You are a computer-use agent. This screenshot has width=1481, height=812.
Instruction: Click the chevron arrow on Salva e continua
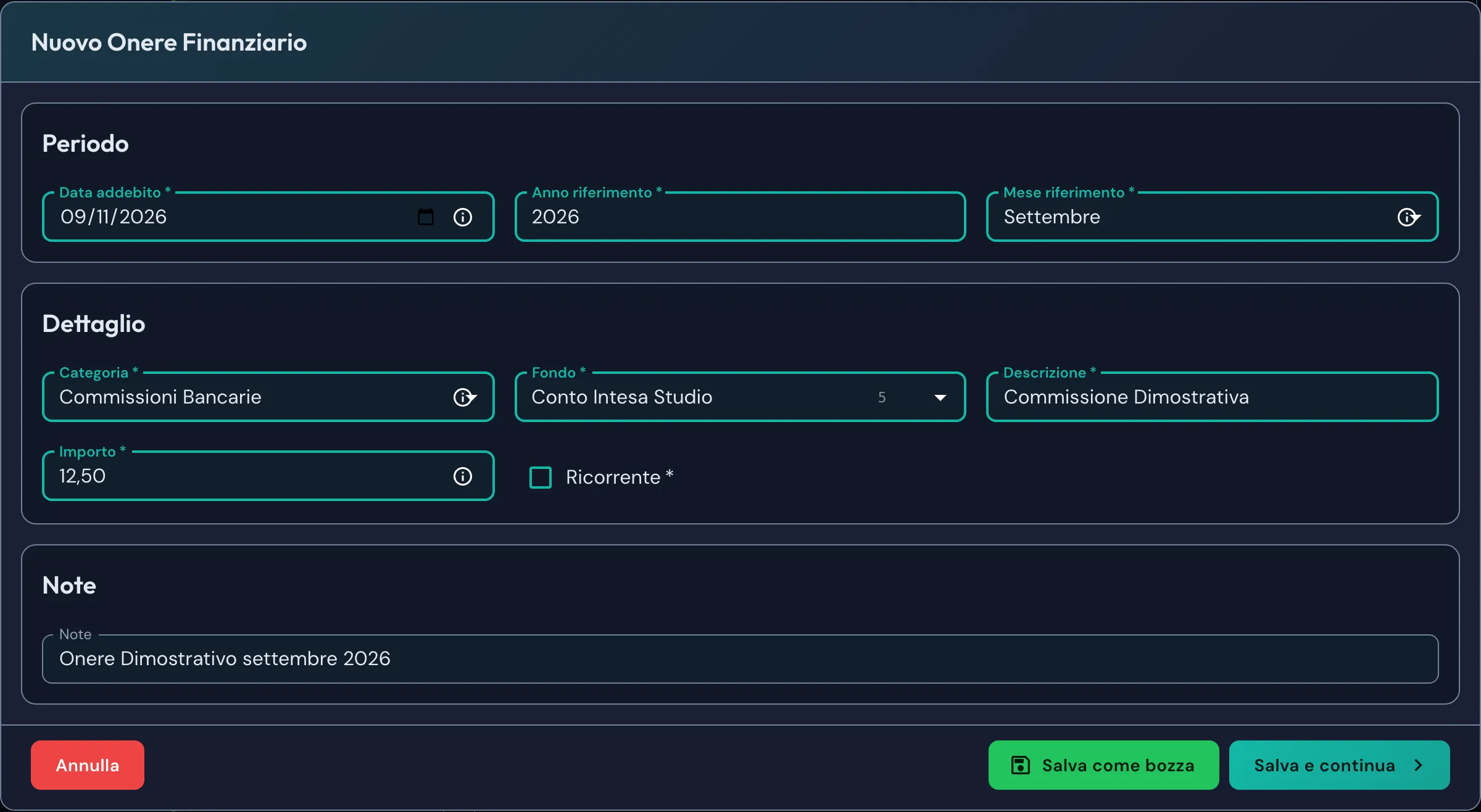point(1419,765)
